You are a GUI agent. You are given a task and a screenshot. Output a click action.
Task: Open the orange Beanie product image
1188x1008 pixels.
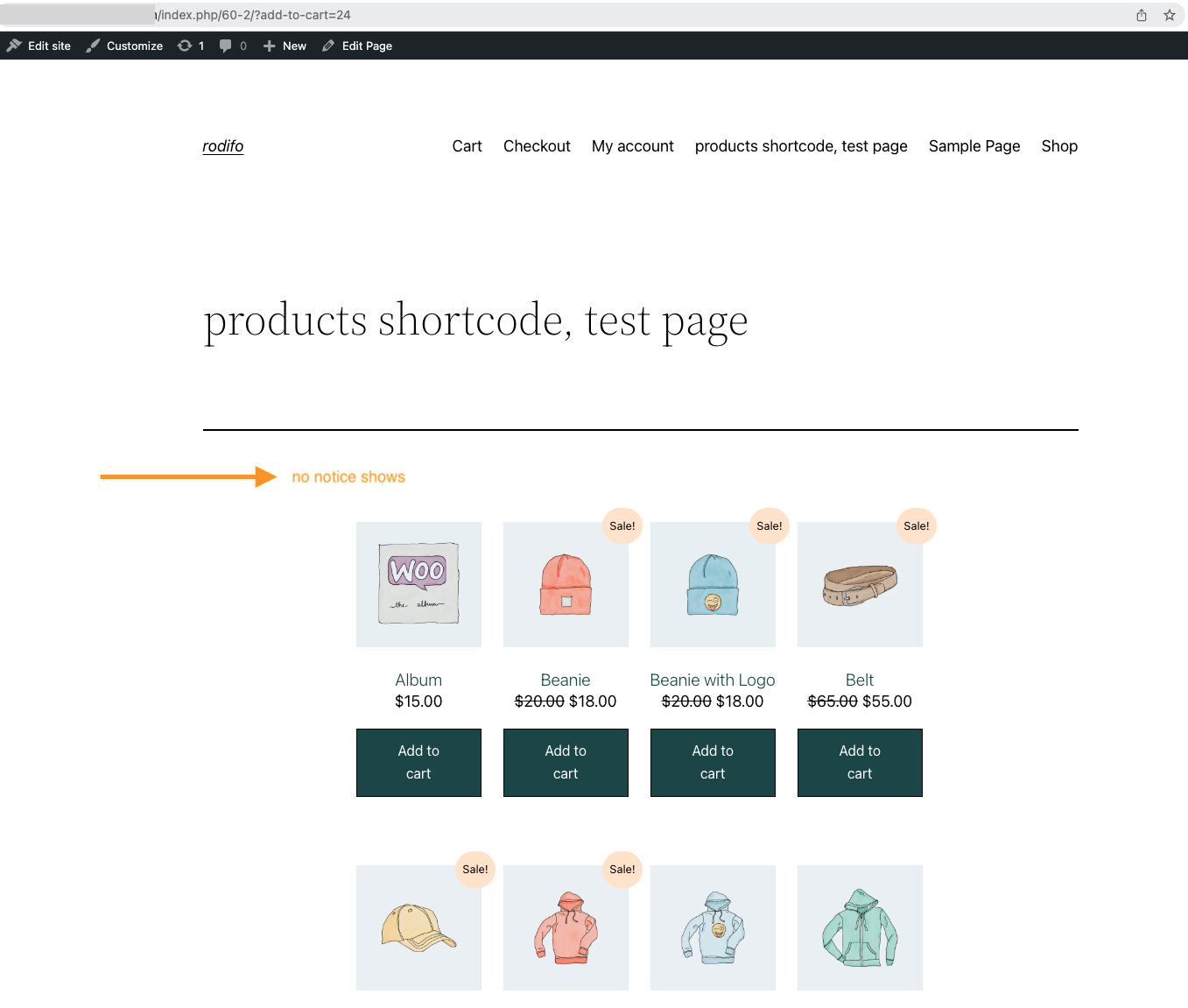(x=566, y=584)
